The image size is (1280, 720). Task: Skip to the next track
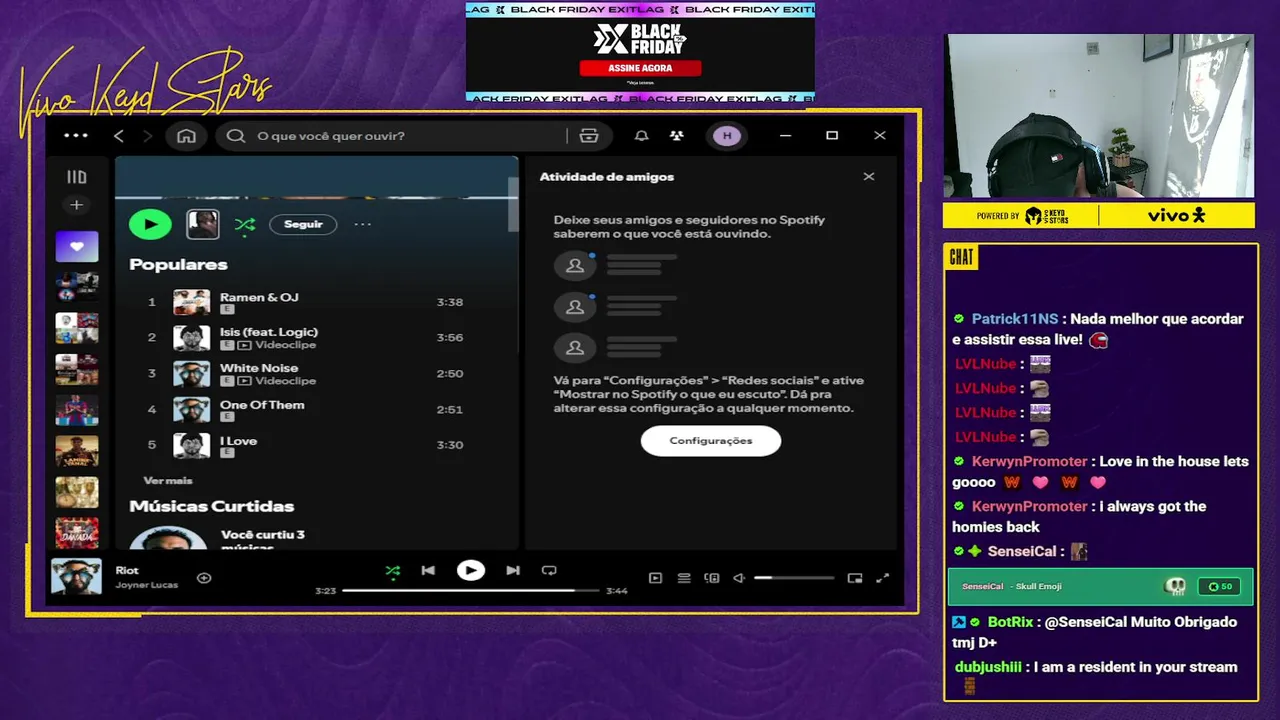click(513, 571)
